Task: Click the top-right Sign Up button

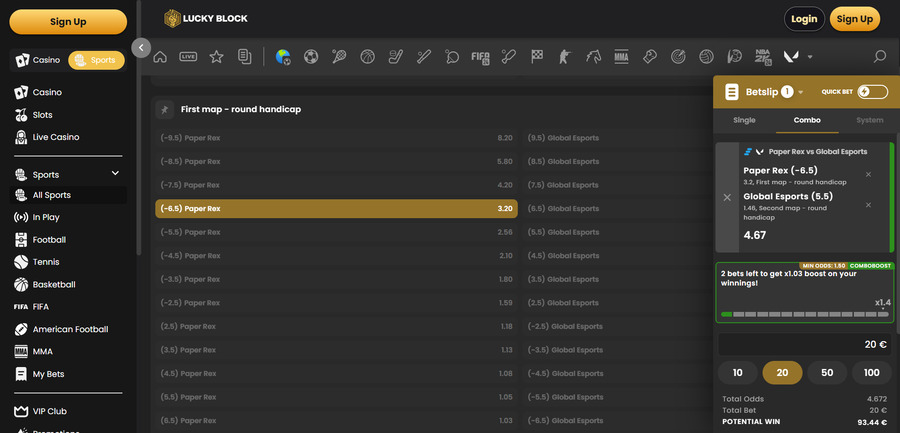Action: [x=855, y=19]
